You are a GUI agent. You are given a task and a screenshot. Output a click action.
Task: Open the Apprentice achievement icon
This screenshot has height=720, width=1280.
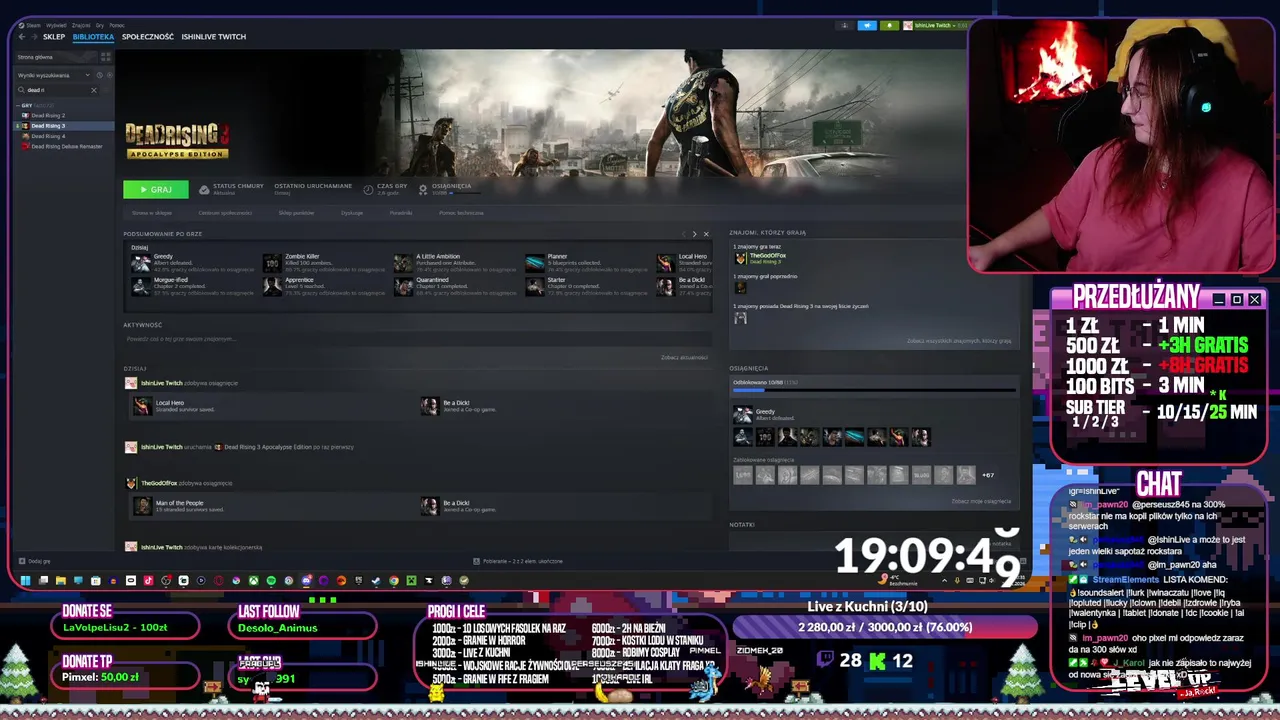[x=272, y=286]
